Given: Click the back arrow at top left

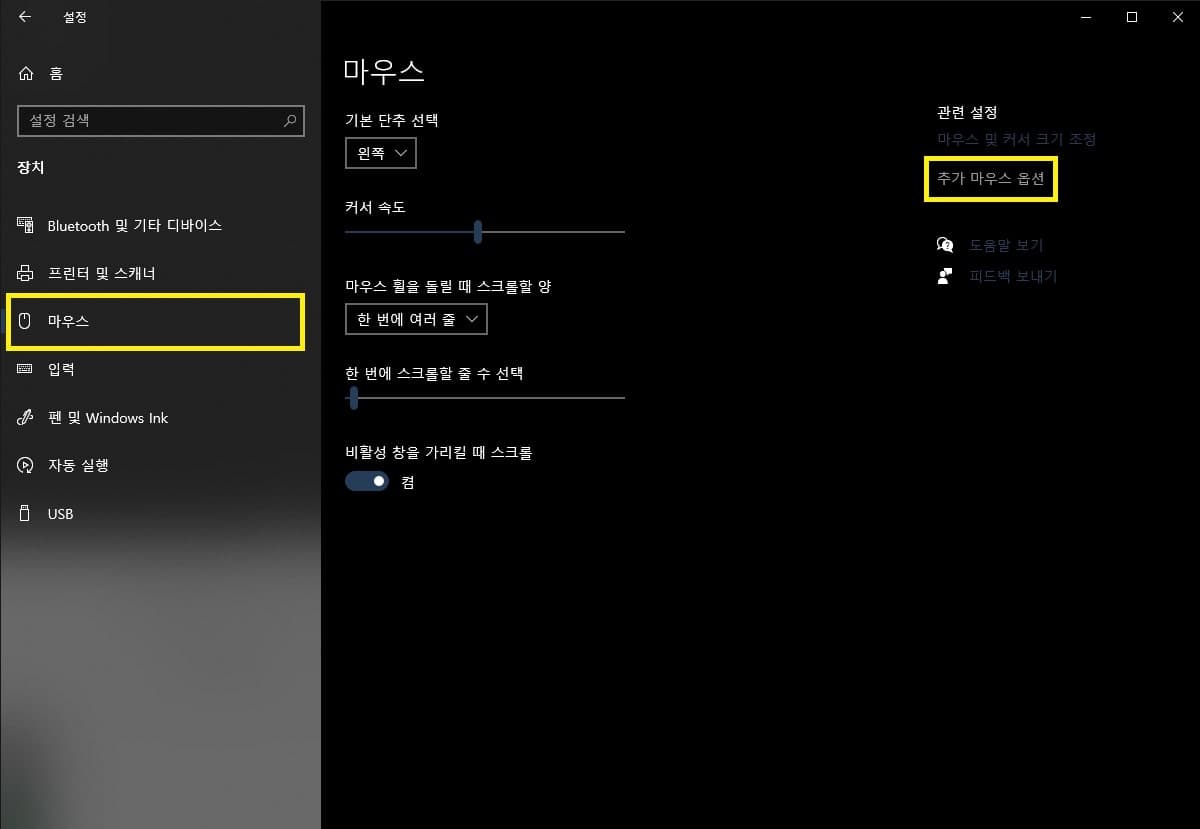Looking at the screenshot, I should click(x=24, y=17).
